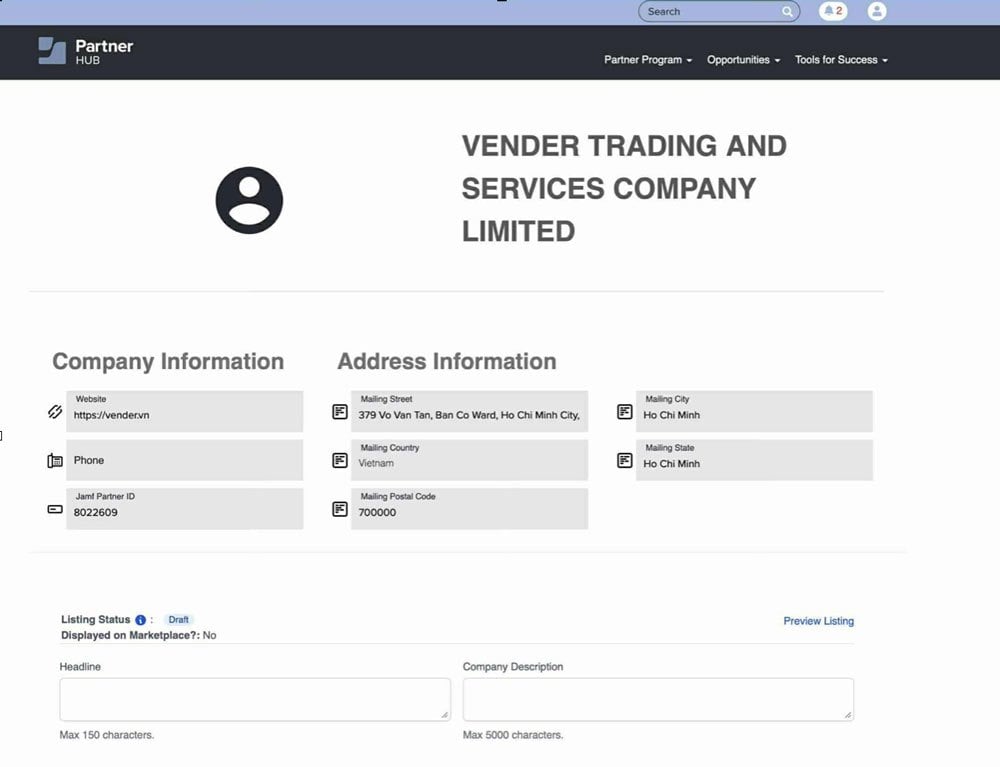The width and height of the screenshot is (1000, 767).
Task: Click the website link icon
Action: [x=55, y=412]
